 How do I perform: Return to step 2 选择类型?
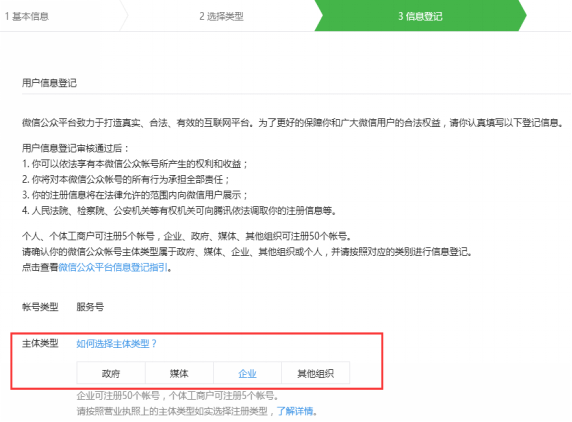tap(221, 16)
